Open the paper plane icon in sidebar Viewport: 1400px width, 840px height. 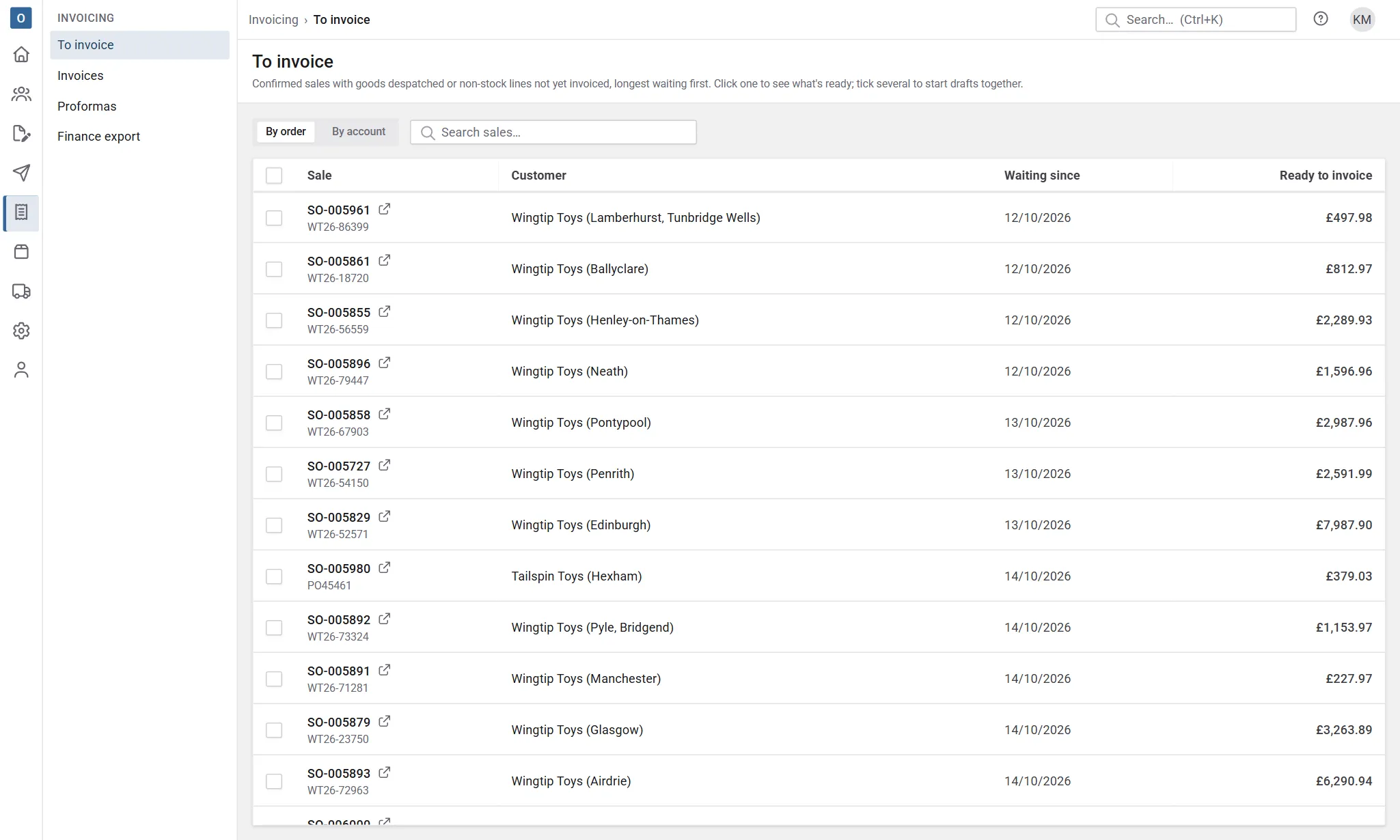tap(21, 173)
